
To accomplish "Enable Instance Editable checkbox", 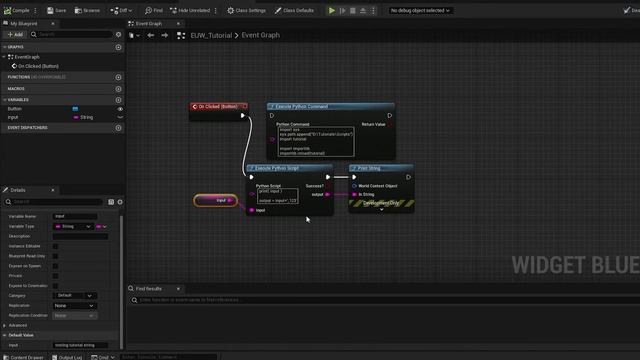I will [56, 247].
